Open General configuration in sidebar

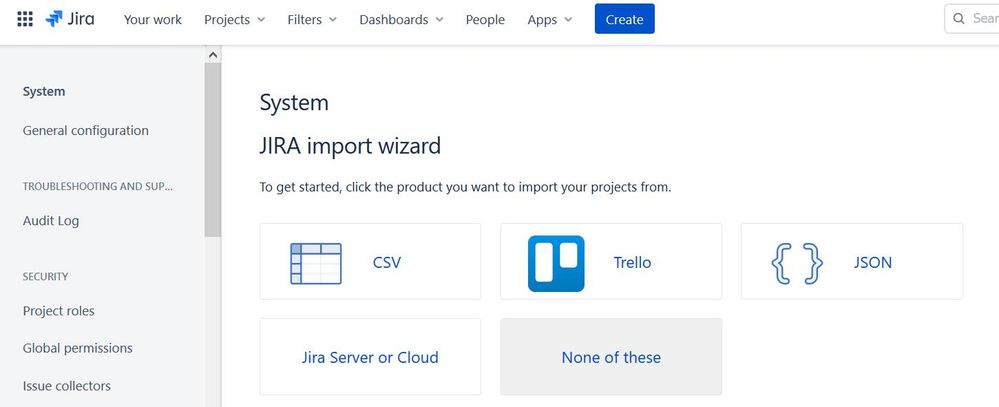click(x=85, y=131)
